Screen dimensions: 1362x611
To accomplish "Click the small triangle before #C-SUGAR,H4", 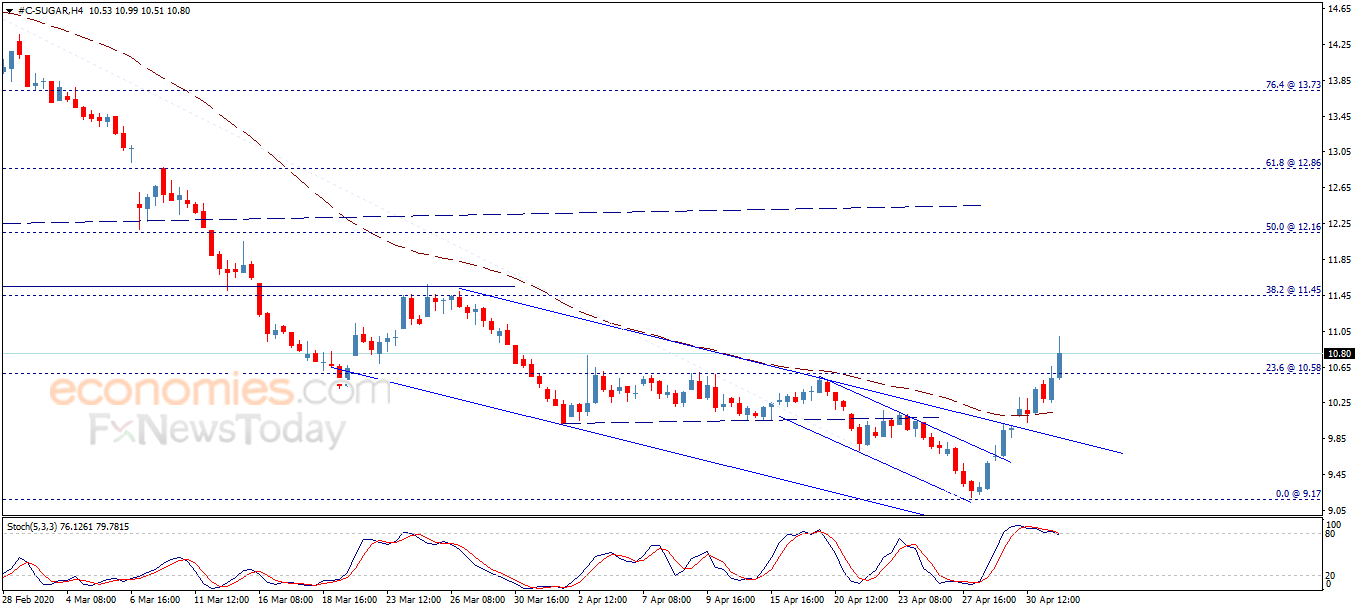I will pos(9,10).
